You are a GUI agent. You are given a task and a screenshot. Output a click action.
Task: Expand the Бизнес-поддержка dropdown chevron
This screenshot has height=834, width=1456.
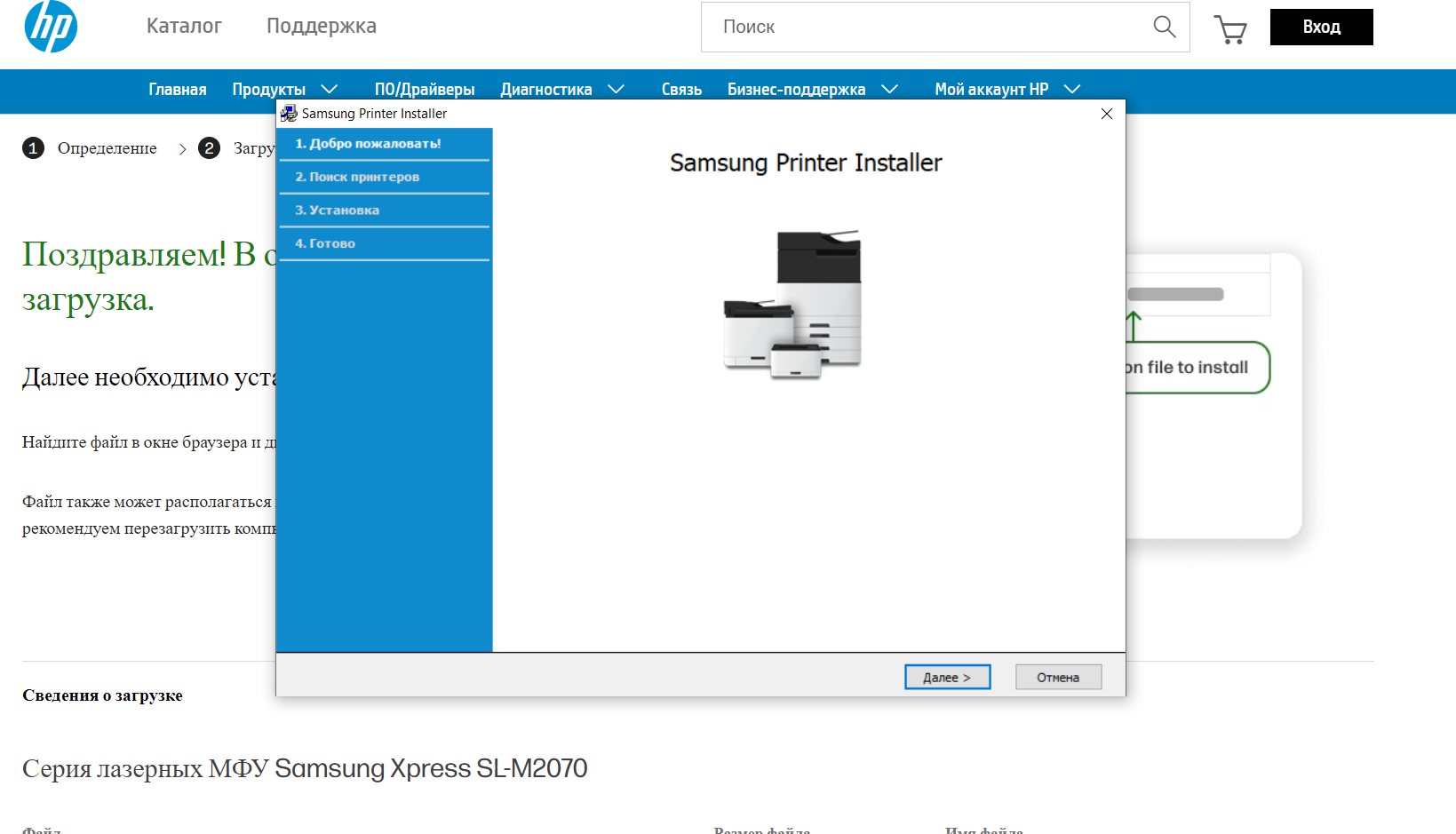pyautogui.click(x=889, y=89)
